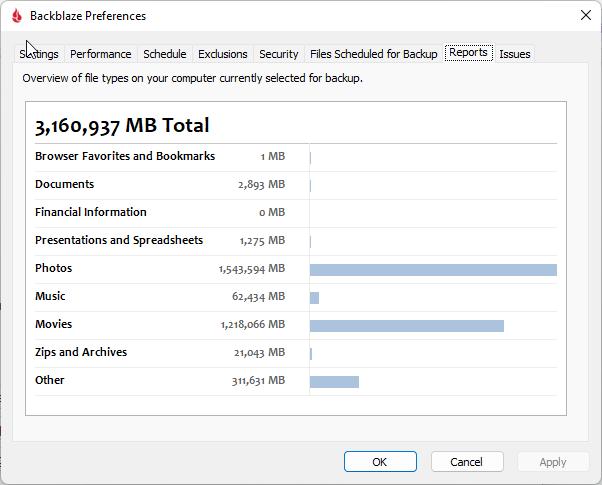Click the 2,893 MB Documents value
The height and width of the screenshot is (485, 602).
click(261, 185)
